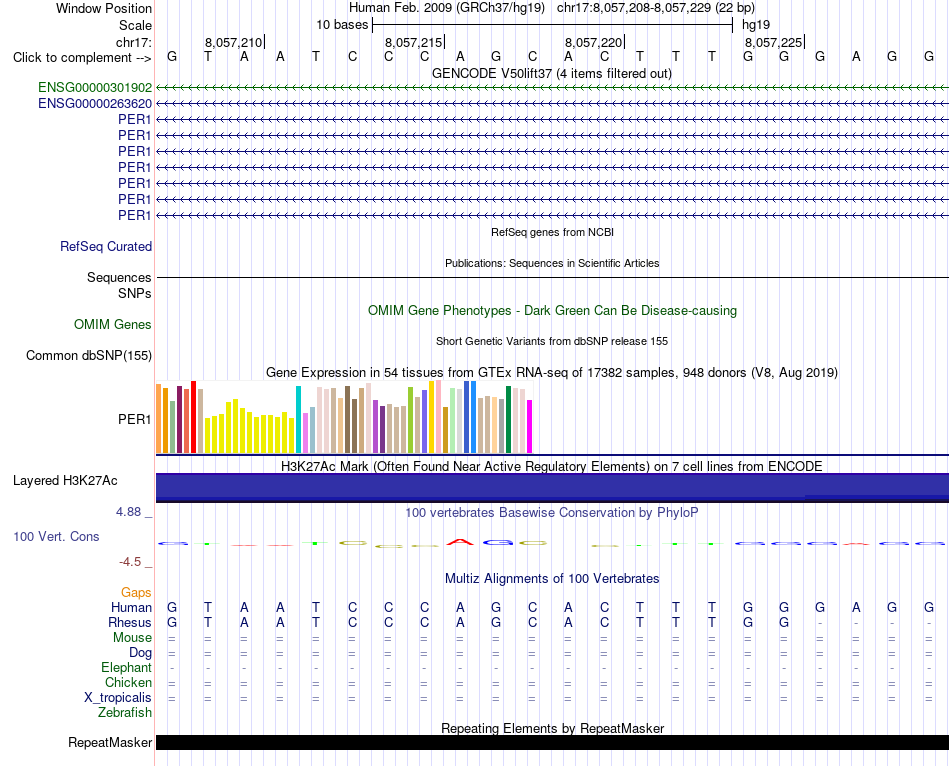
Task: Open the OMIM Gene Phenotypes track title
Action: [x=553, y=310]
